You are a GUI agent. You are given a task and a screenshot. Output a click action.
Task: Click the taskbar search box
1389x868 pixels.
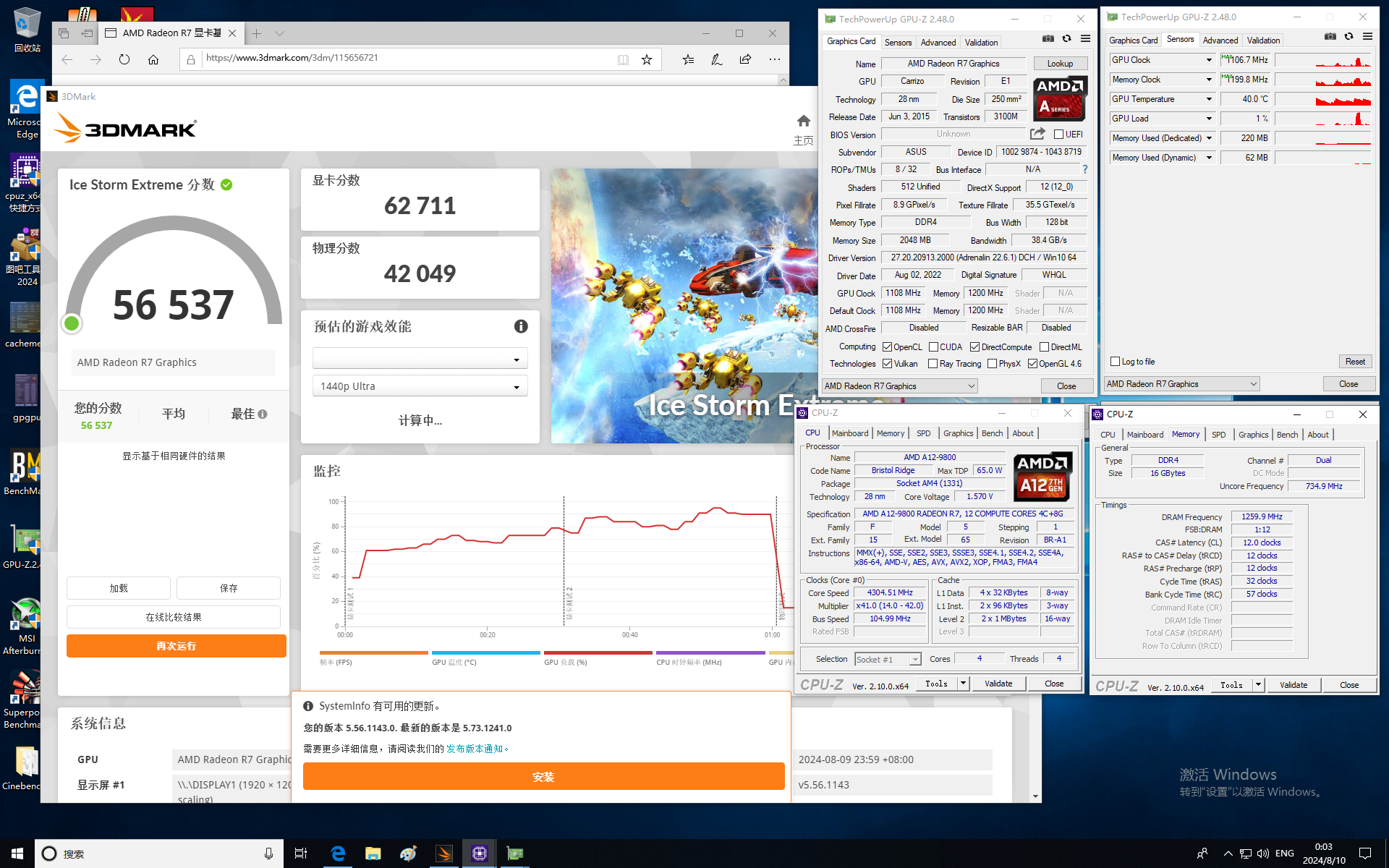pos(159,854)
